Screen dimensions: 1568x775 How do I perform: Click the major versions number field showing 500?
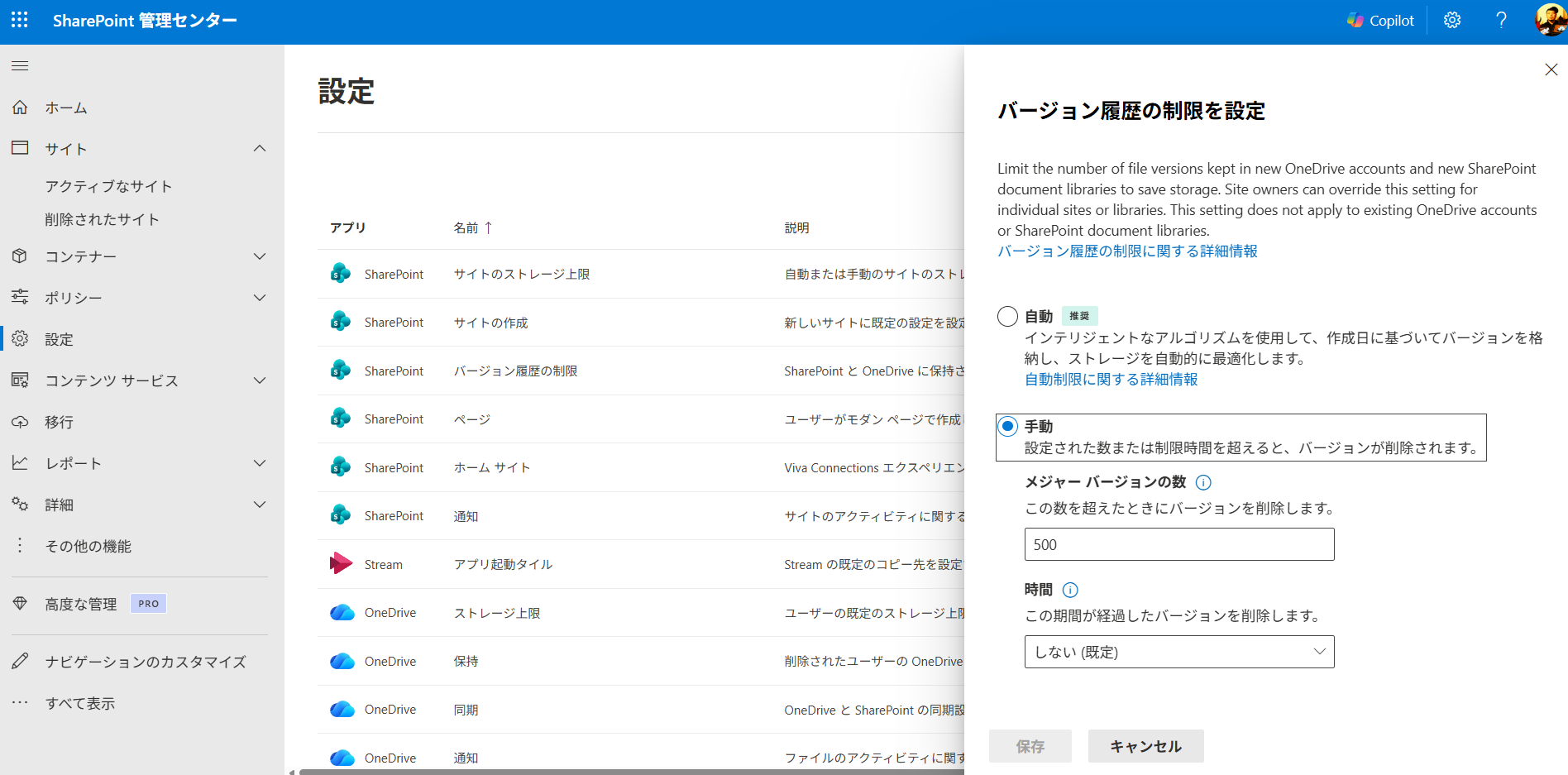1178,544
